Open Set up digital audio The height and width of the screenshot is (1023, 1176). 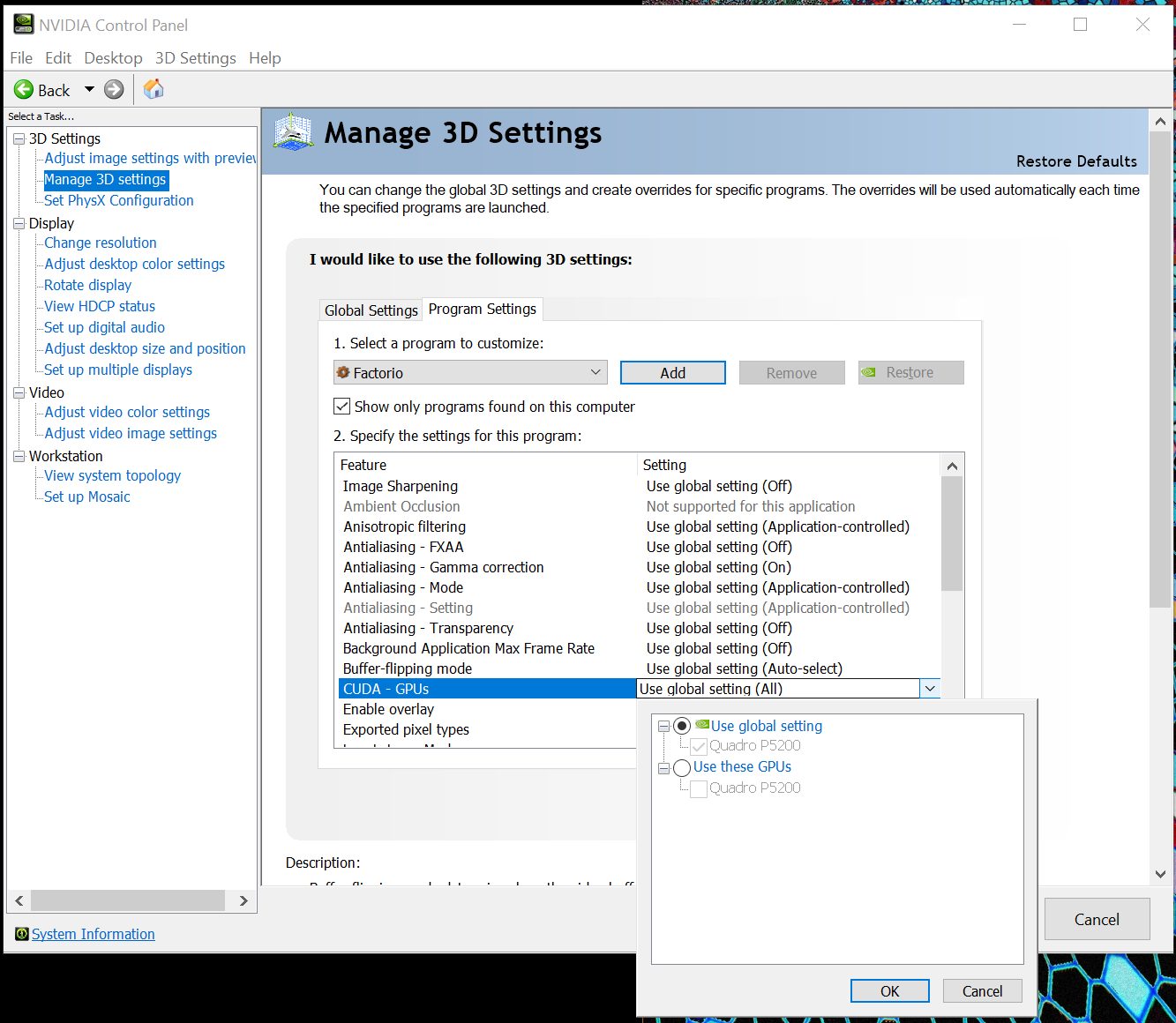(x=105, y=327)
